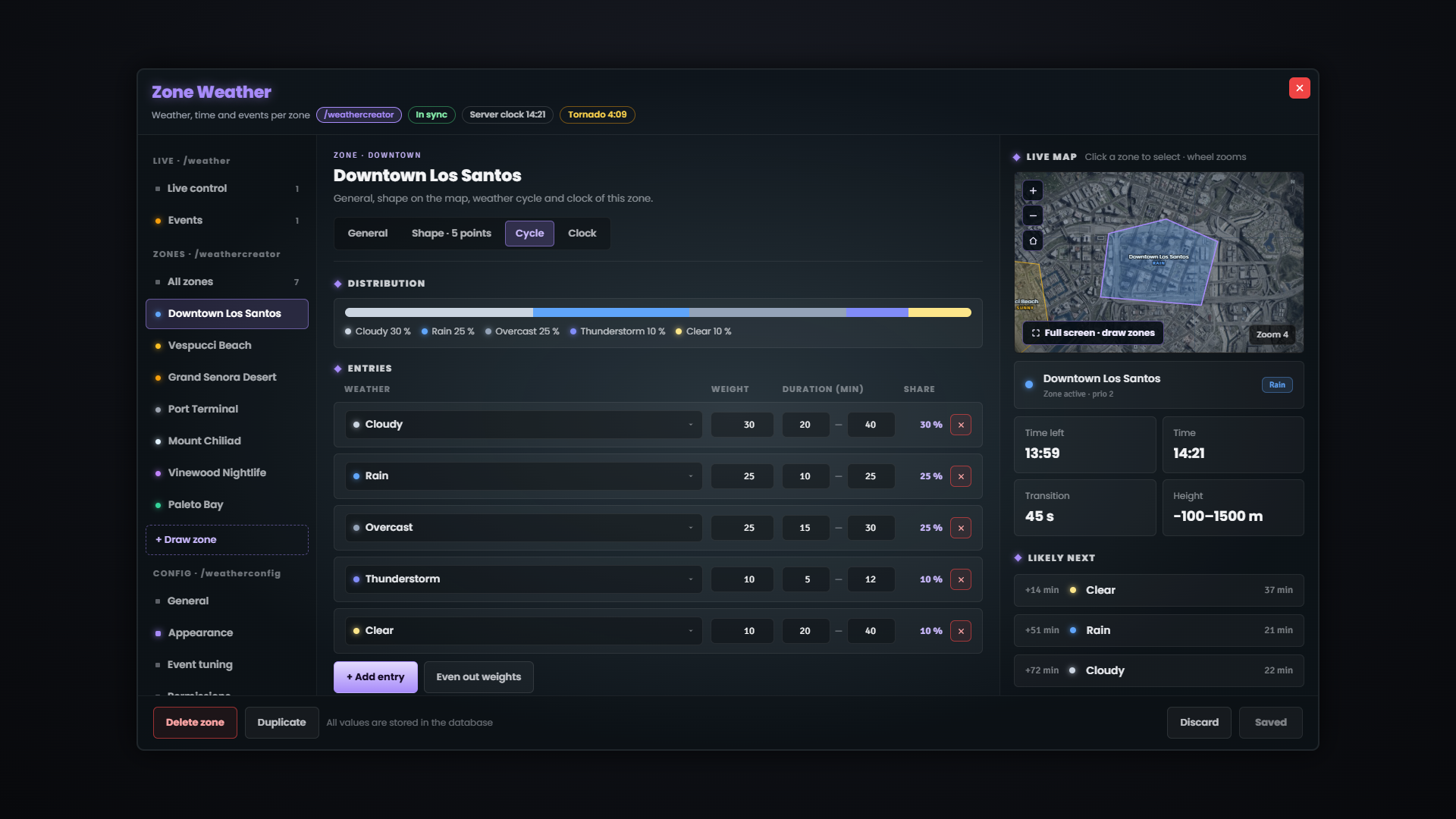1456x819 pixels.
Task: Zoom out on the live map
Action: pos(1033,215)
